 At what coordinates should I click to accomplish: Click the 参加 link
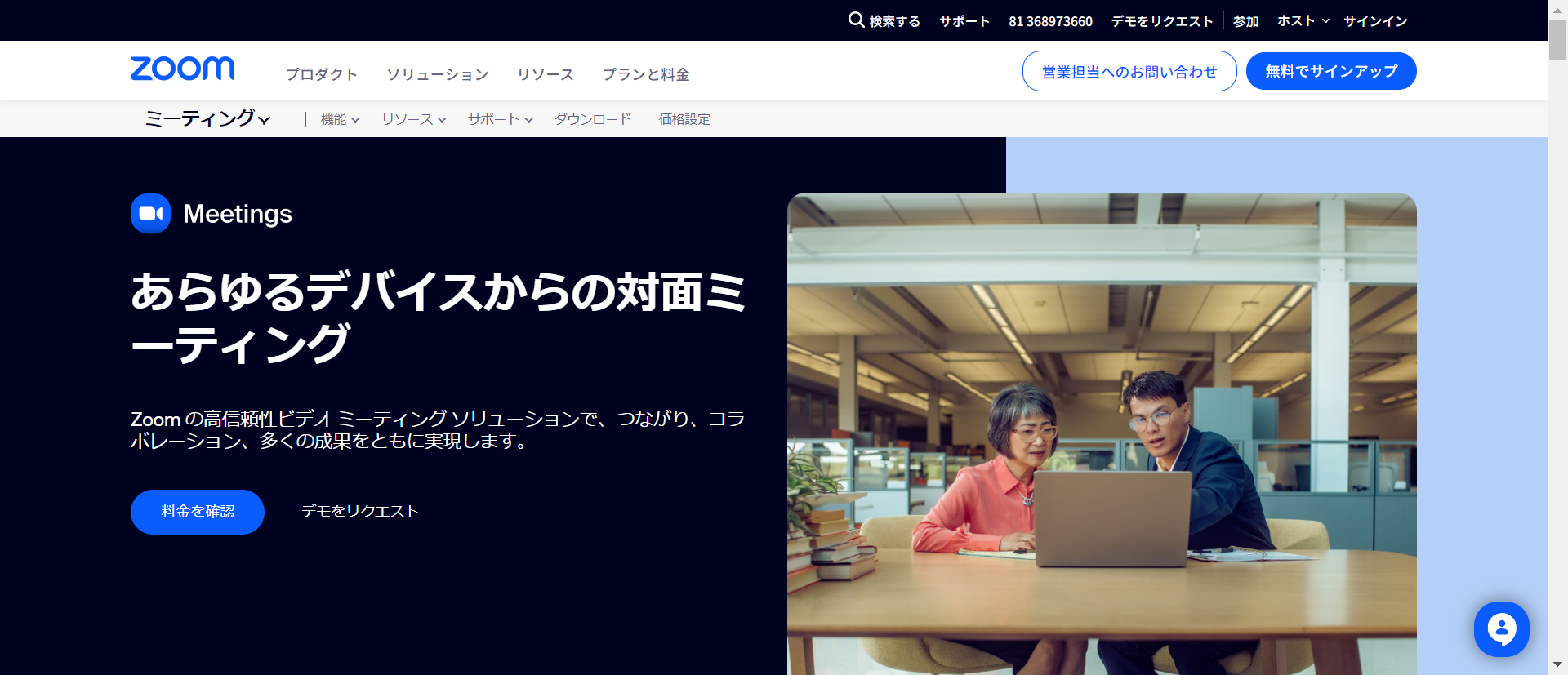tap(1246, 21)
